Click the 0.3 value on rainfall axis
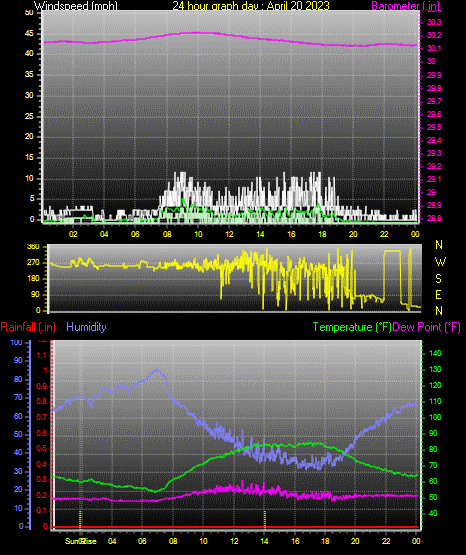The width and height of the screenshot is (466, 555). pyautogui.click(x=42, y=479)
